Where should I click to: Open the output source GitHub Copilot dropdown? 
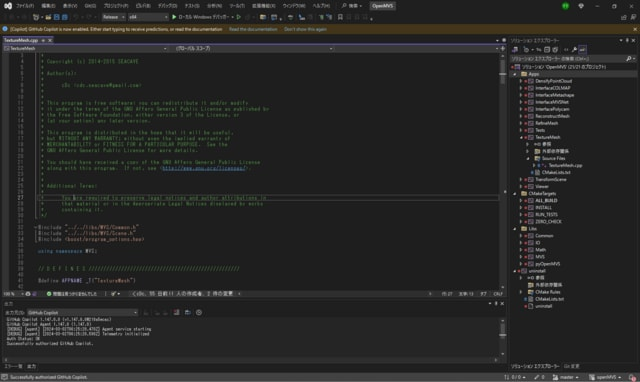[82, 313]
